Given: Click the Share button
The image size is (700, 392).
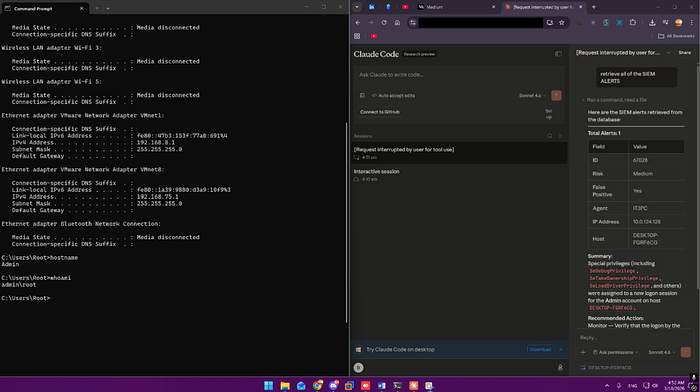Looking at the screenshot, I should coord(684,53).
